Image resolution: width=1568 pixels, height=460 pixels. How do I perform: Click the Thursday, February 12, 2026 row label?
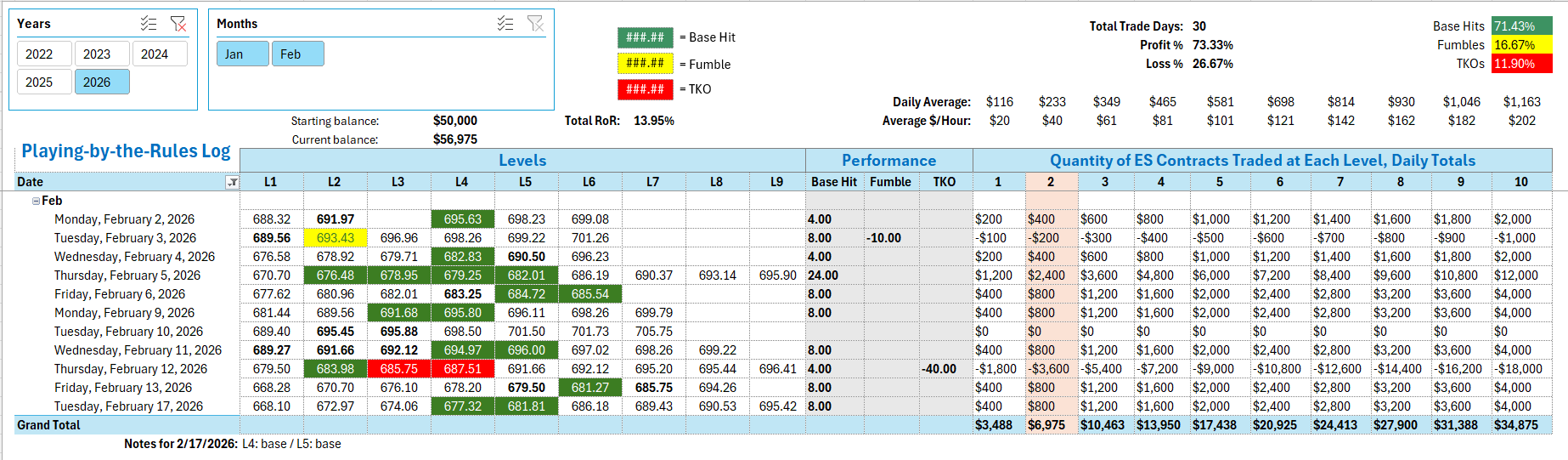131,369
